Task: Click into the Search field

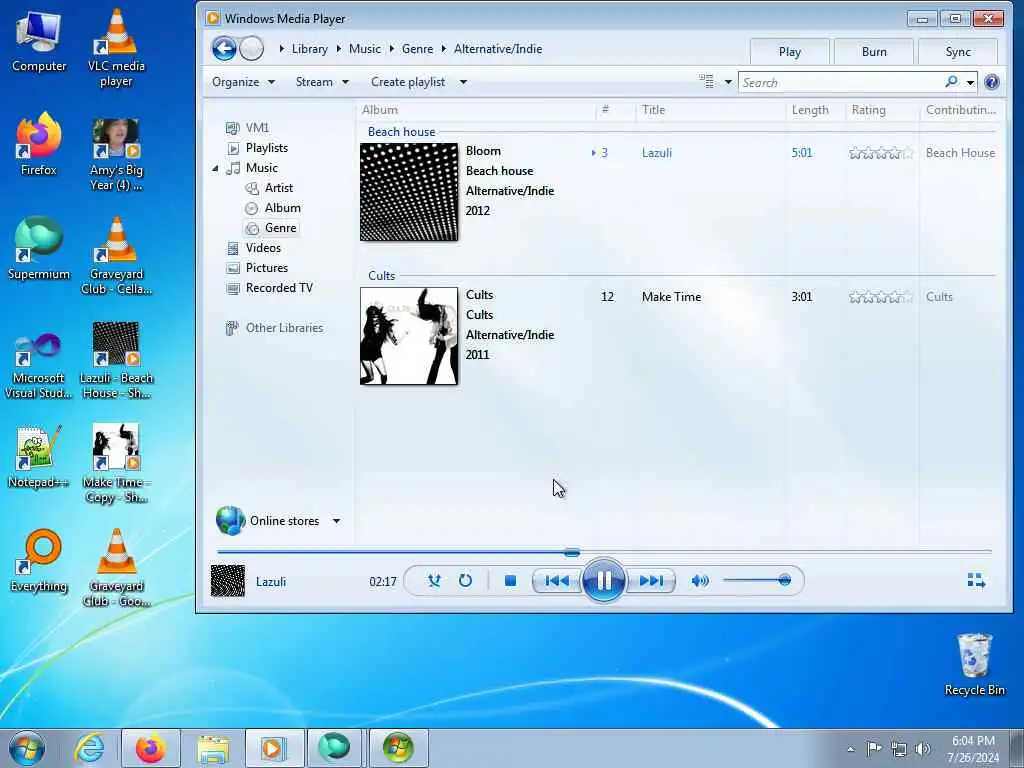Action: 841,82
